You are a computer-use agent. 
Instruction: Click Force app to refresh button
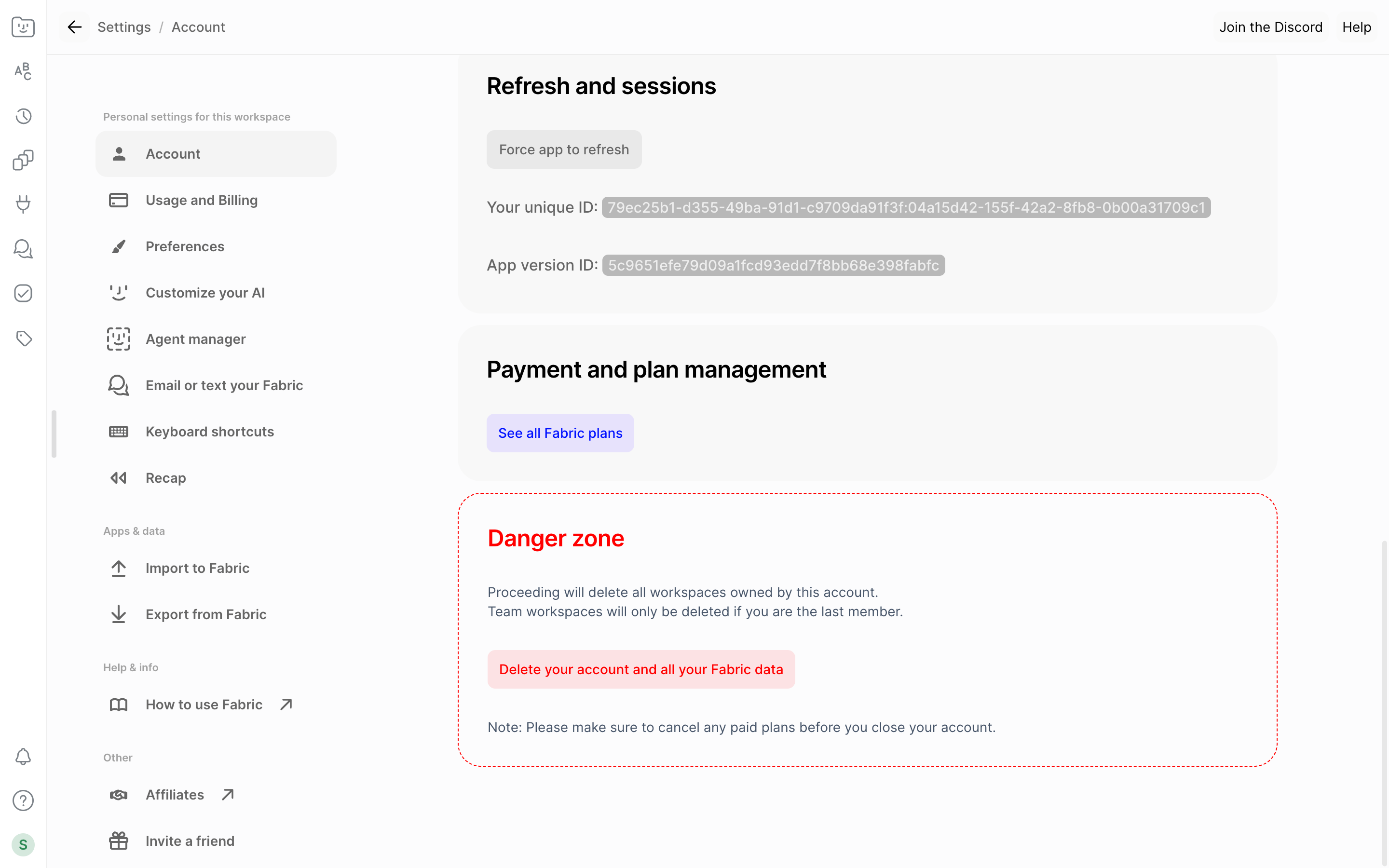(564, 149)
